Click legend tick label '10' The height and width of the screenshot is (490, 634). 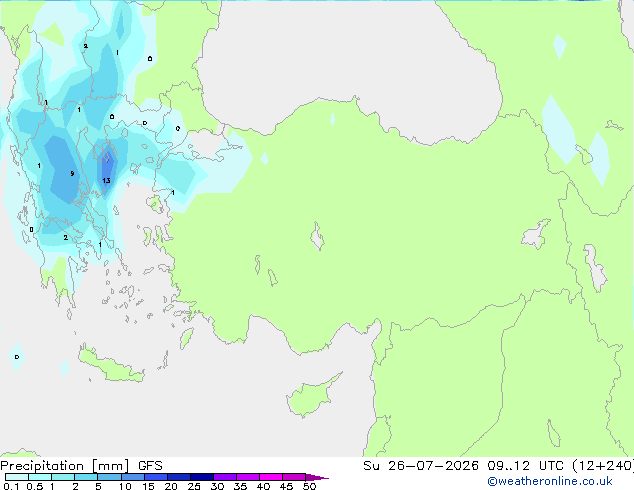coord(125,486)
